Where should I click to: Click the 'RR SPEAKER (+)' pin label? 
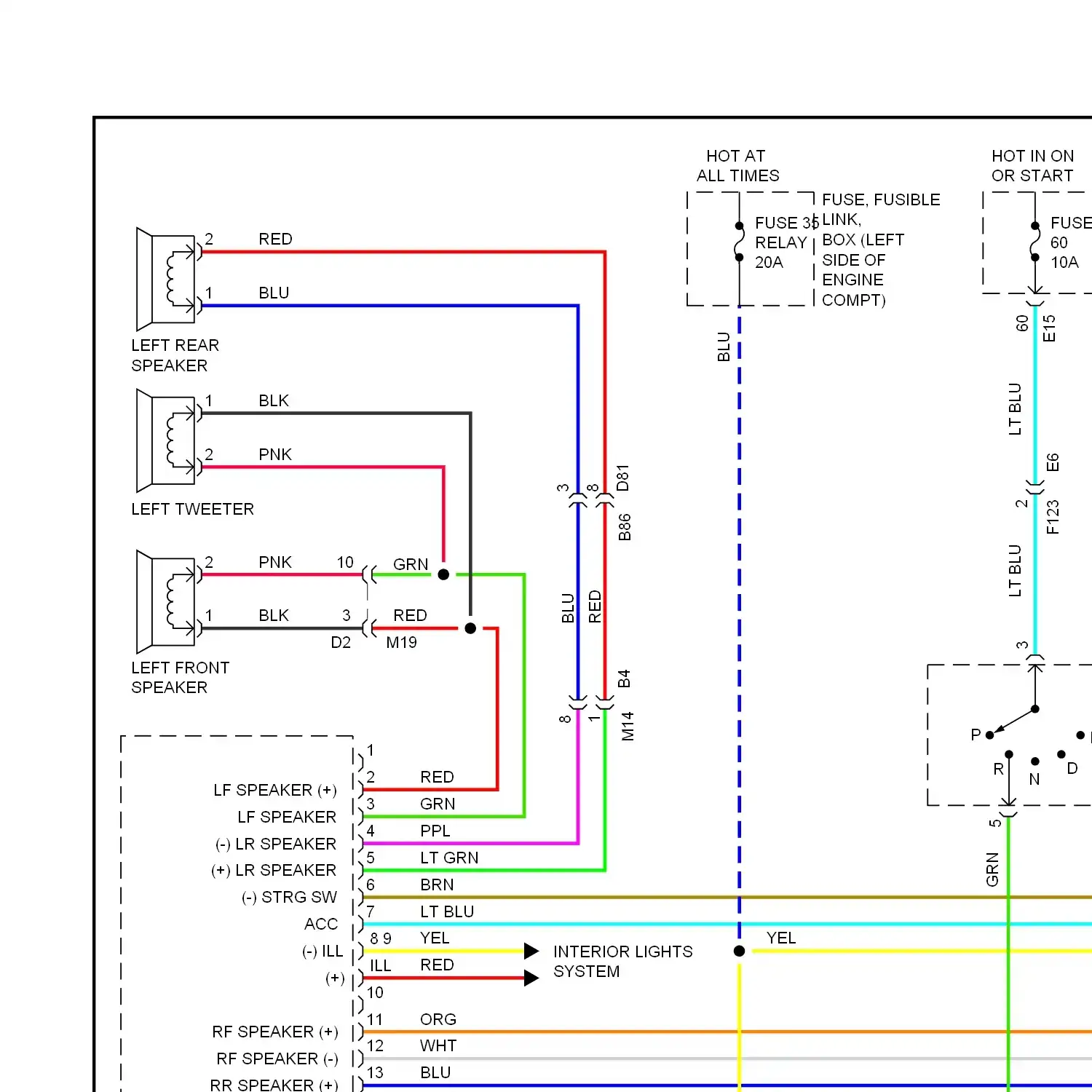[x=274, y=1085]
